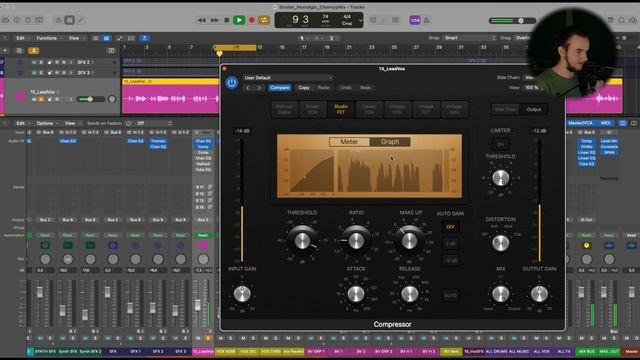The image size is (640, 360).
Task: Mute the 13_LeadVox track in track header
Action: point(34,99)
